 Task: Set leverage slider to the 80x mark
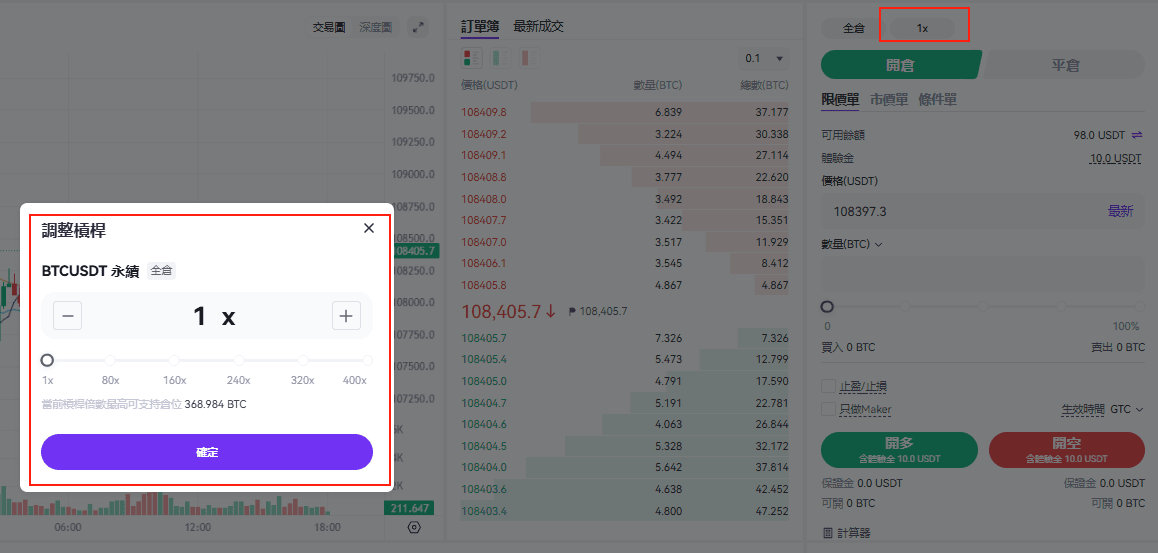(110, 360)
